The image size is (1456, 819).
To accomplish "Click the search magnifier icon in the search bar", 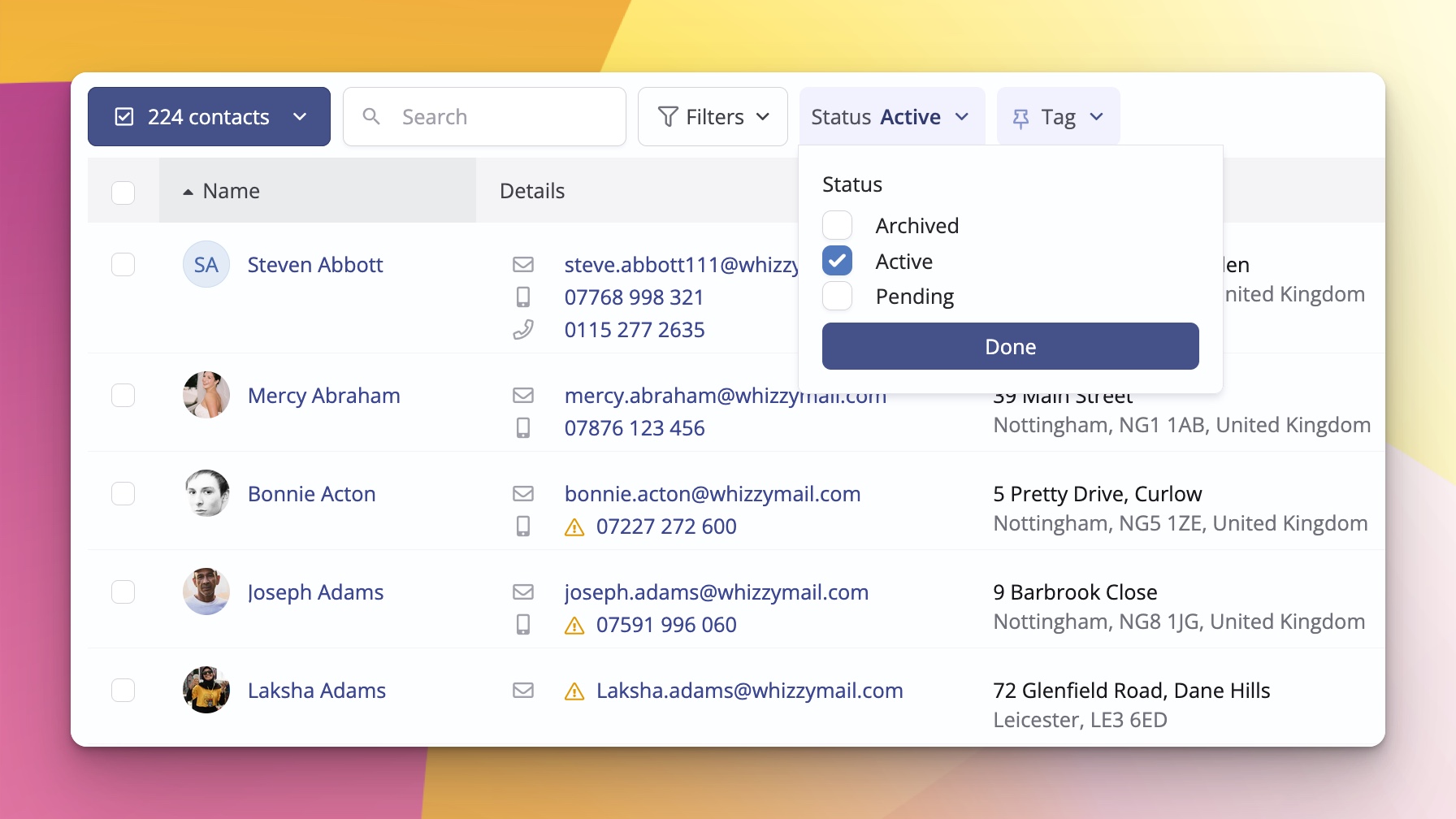I will pos(372,116).
